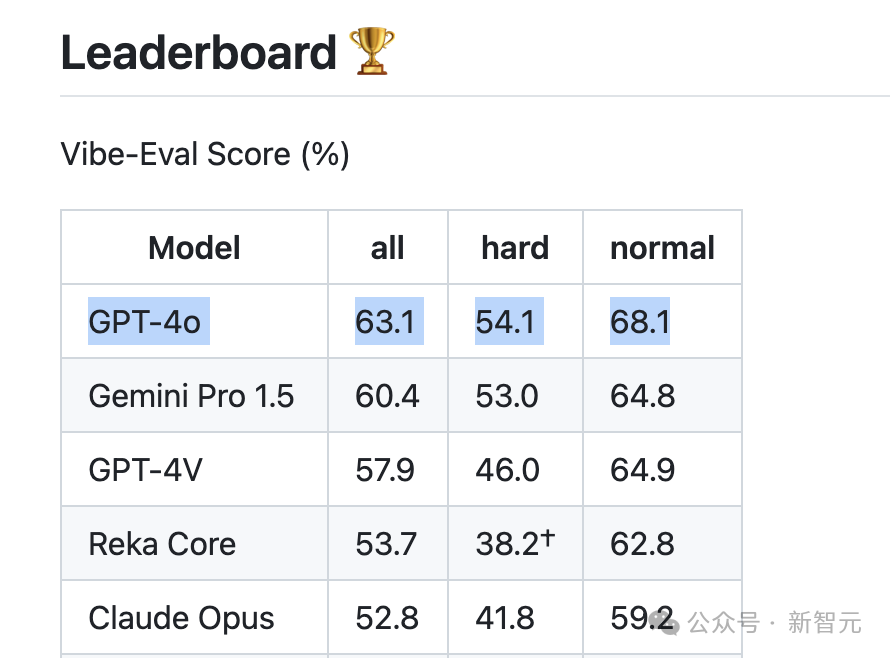Click the highlighted GPT-4o model cell
890x658 pixels.
(149, 321)
